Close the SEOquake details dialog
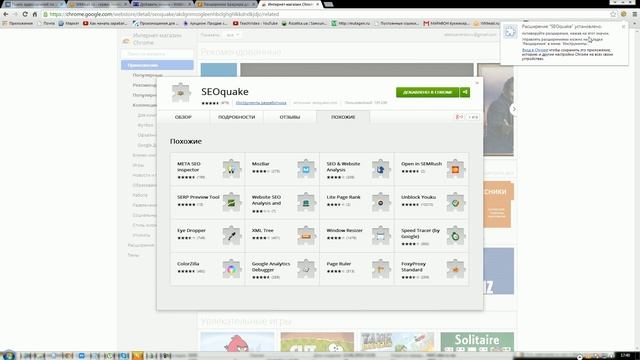 click(x=477, y=83)
